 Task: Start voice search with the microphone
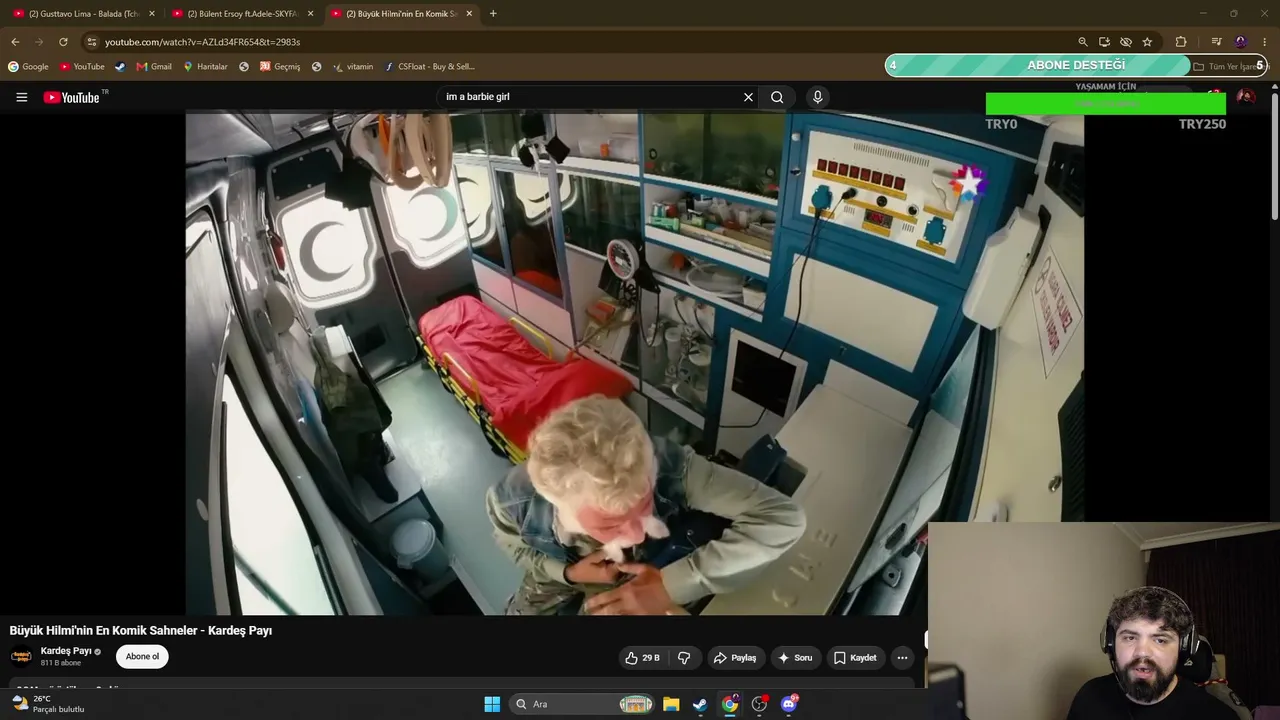pyautogui.click(x=817, y=97)
